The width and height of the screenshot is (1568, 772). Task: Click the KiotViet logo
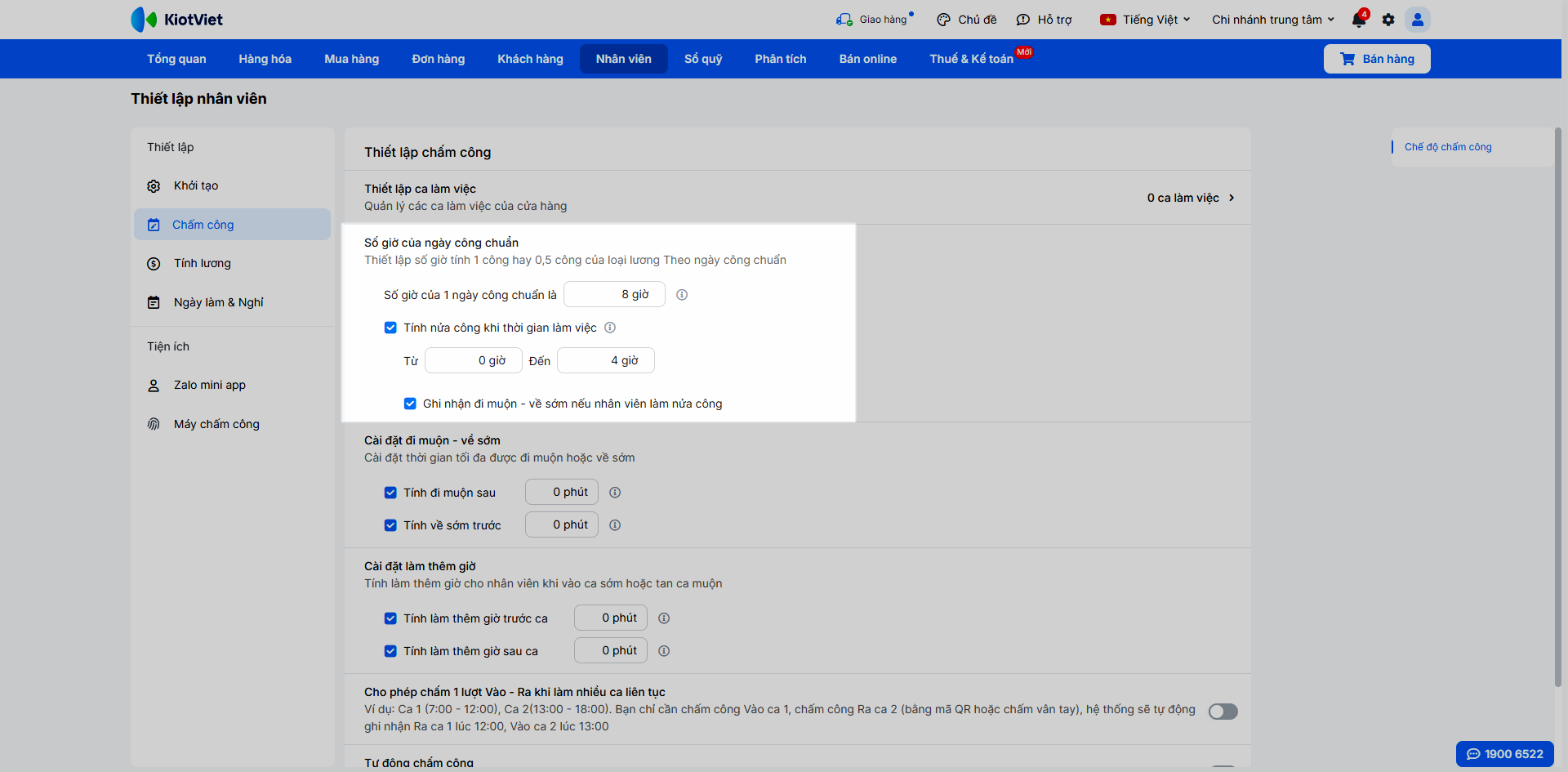tap(176, 19)
